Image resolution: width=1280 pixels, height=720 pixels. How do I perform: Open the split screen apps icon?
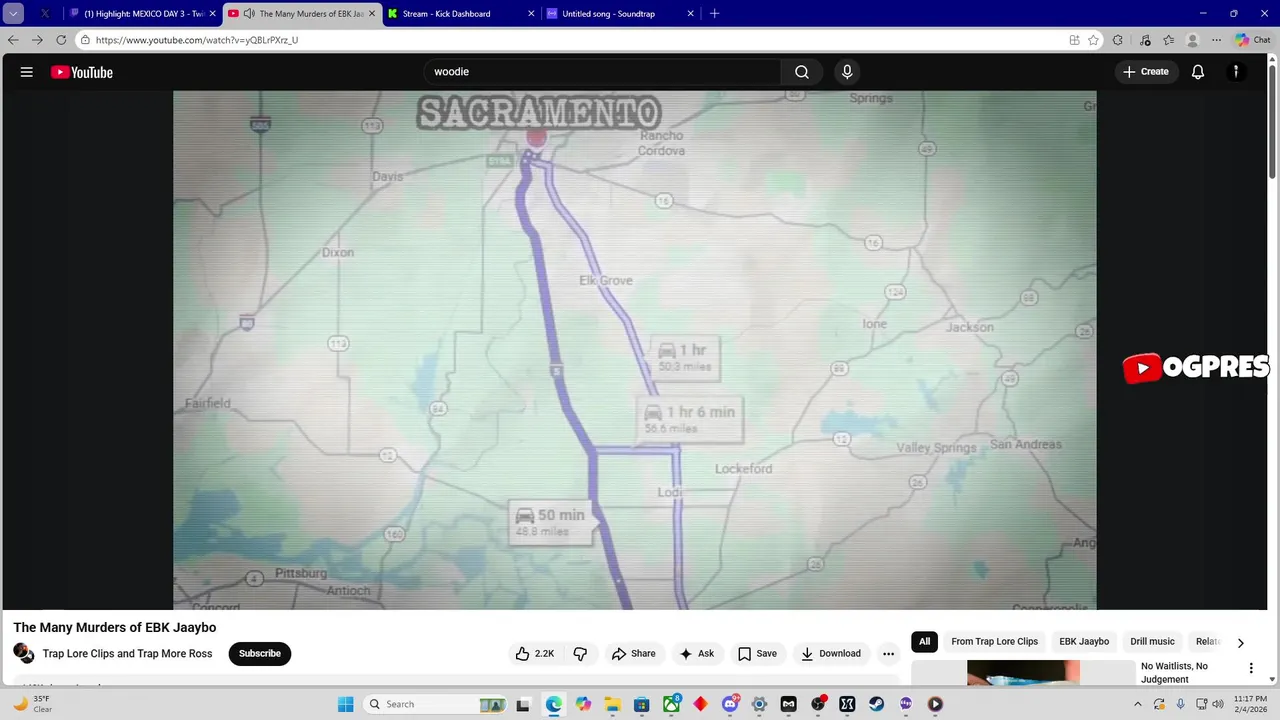point(1074,40)
